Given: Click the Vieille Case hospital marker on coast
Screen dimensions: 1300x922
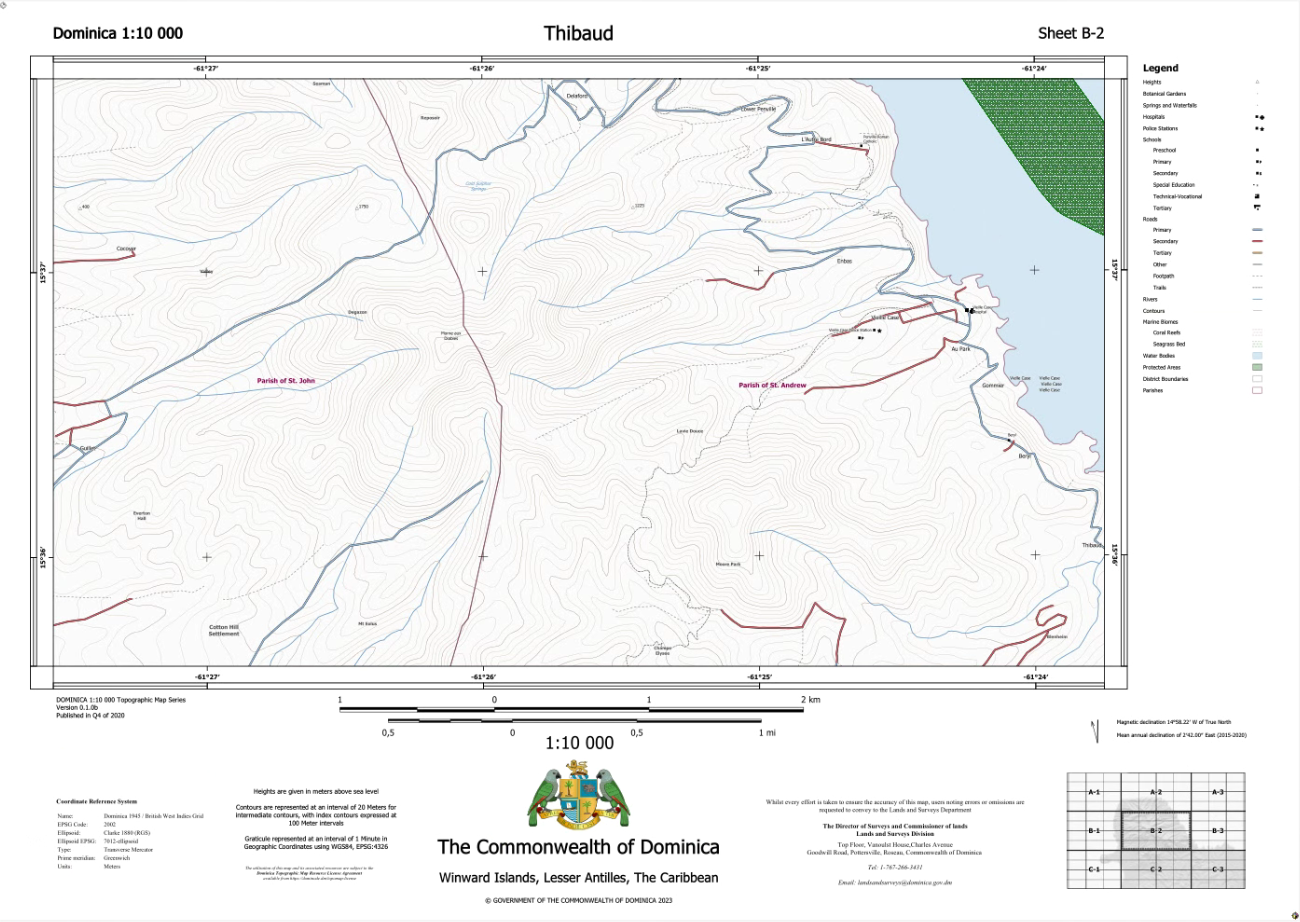Looking at the screenshot, I should (x=968, y=311).
